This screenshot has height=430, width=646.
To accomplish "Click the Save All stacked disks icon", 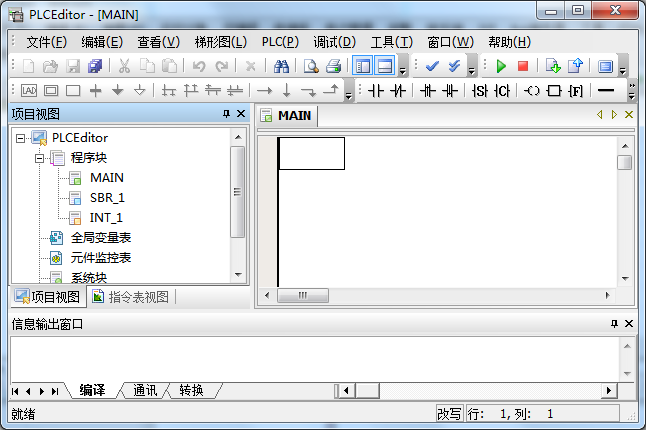I will [x=95, y=66].
